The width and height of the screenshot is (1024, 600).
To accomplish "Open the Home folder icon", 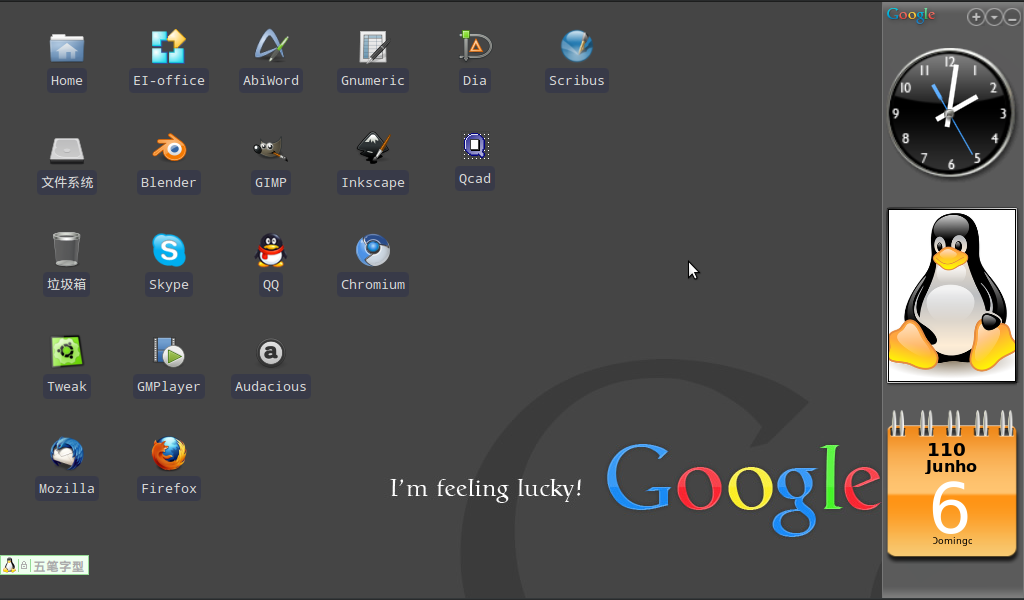I will pos(67,48).
